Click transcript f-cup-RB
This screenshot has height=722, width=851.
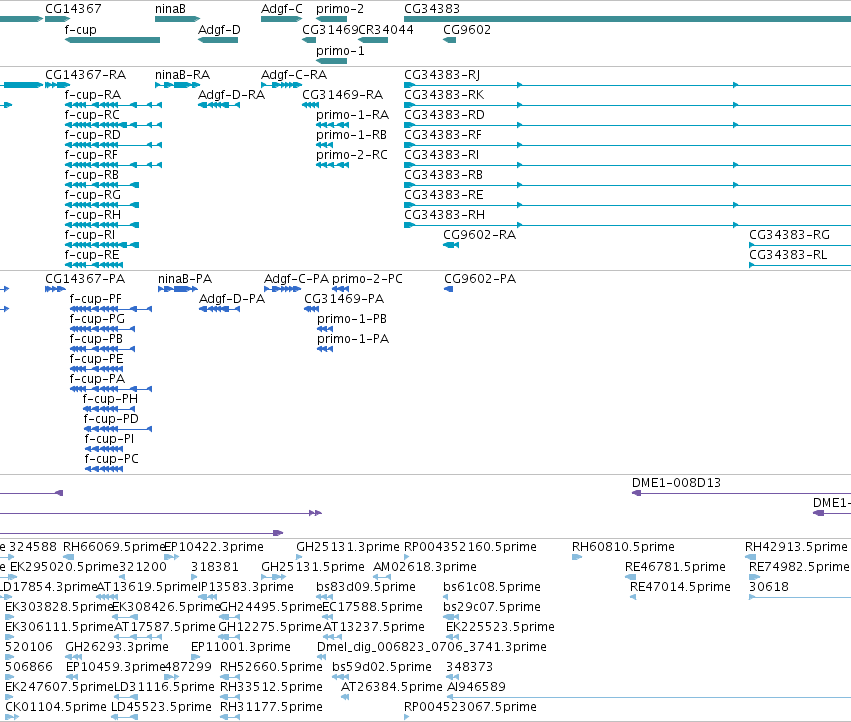click(x=92, y=175)
